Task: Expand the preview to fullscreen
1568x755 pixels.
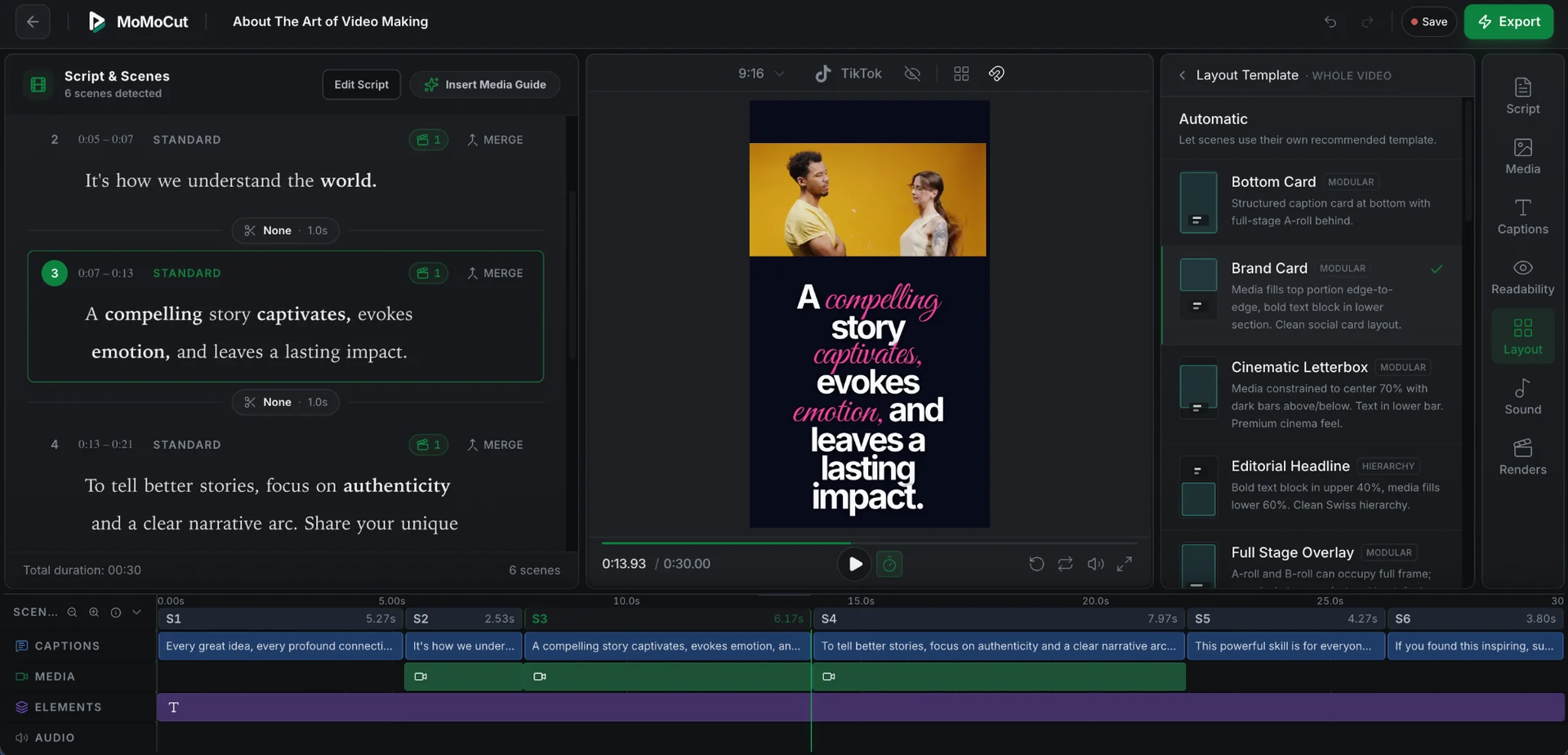Action: coord(1125,564)
